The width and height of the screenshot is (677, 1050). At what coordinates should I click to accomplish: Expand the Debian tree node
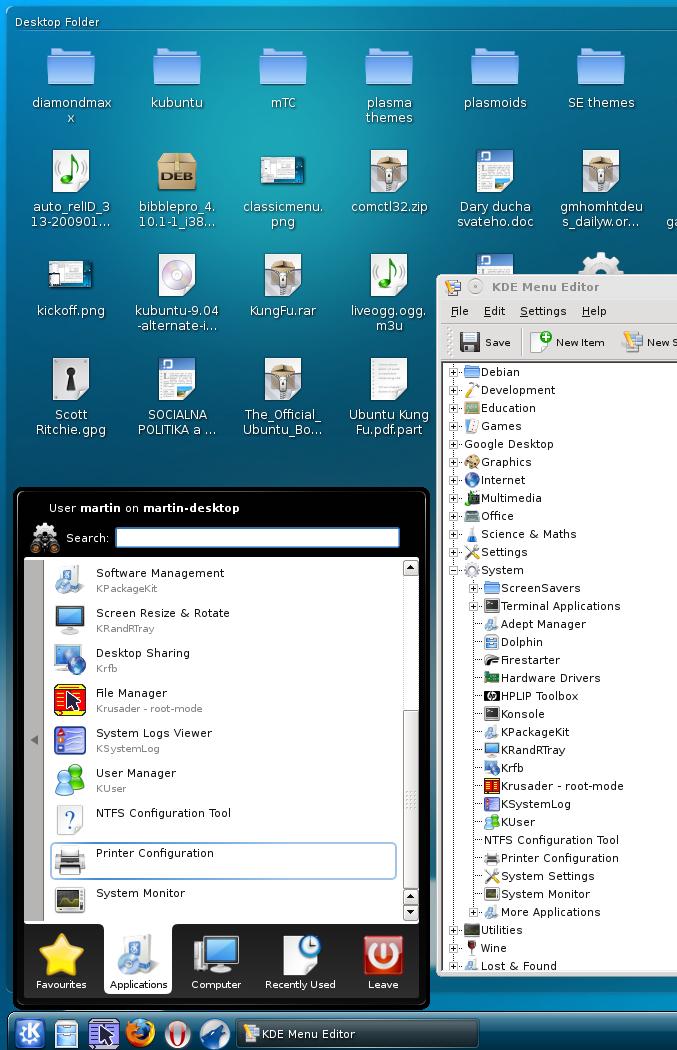454,372
